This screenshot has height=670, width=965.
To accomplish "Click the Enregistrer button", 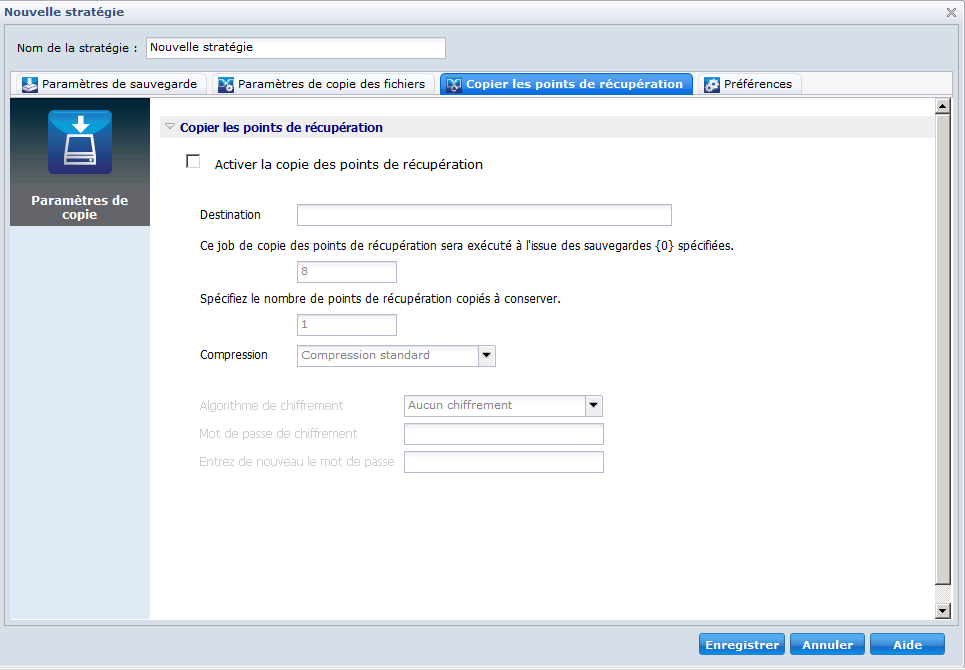I will [741, 645].
